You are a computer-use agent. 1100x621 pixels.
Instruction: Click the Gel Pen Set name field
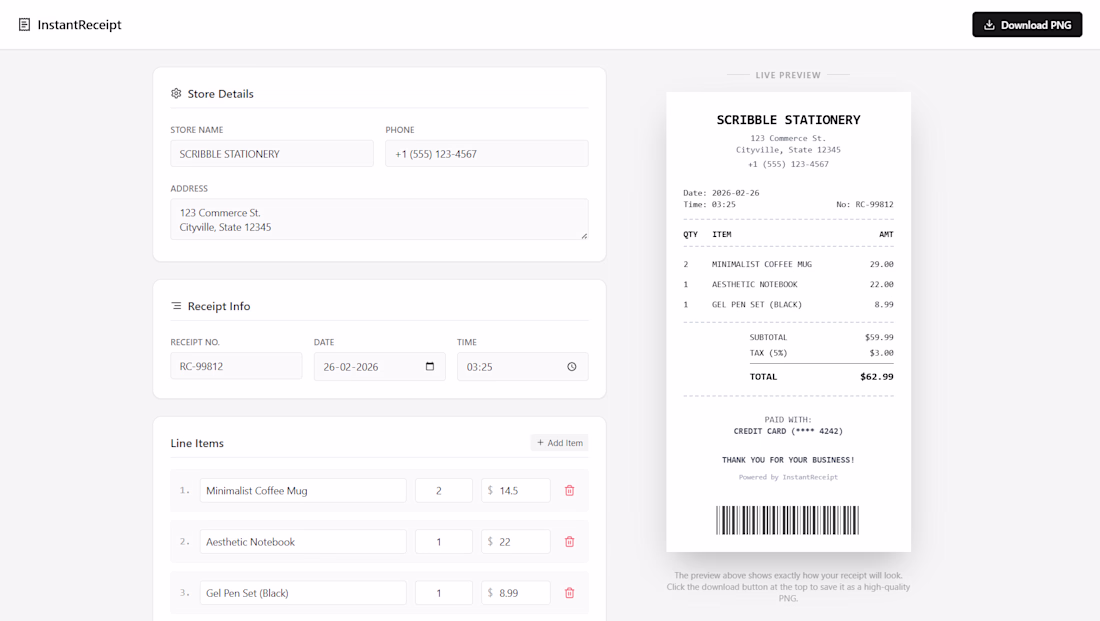[303, 593]
